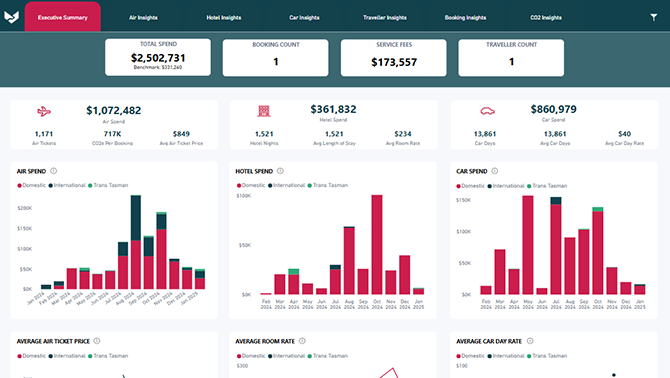Open info icon for Average Room Rate
The image size is (670, 378).
pos(302,341)
